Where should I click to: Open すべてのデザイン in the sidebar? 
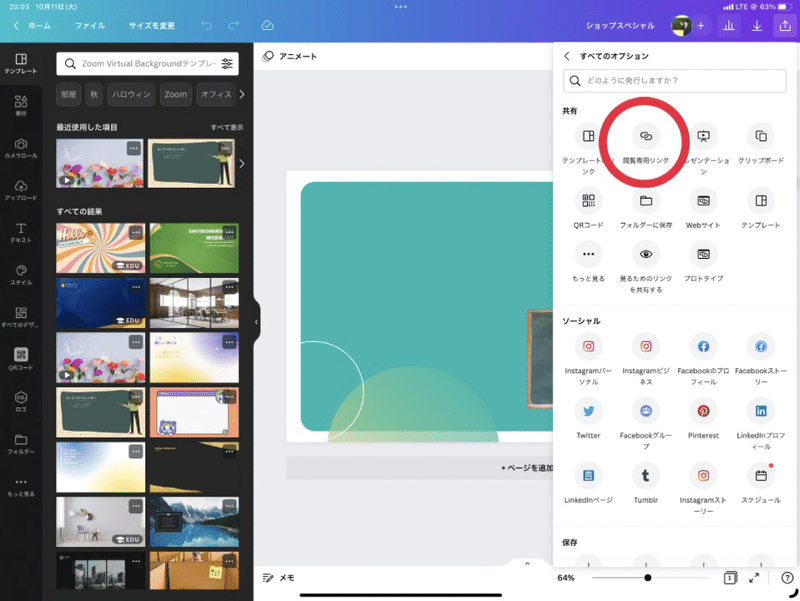[x=21, y=317]
